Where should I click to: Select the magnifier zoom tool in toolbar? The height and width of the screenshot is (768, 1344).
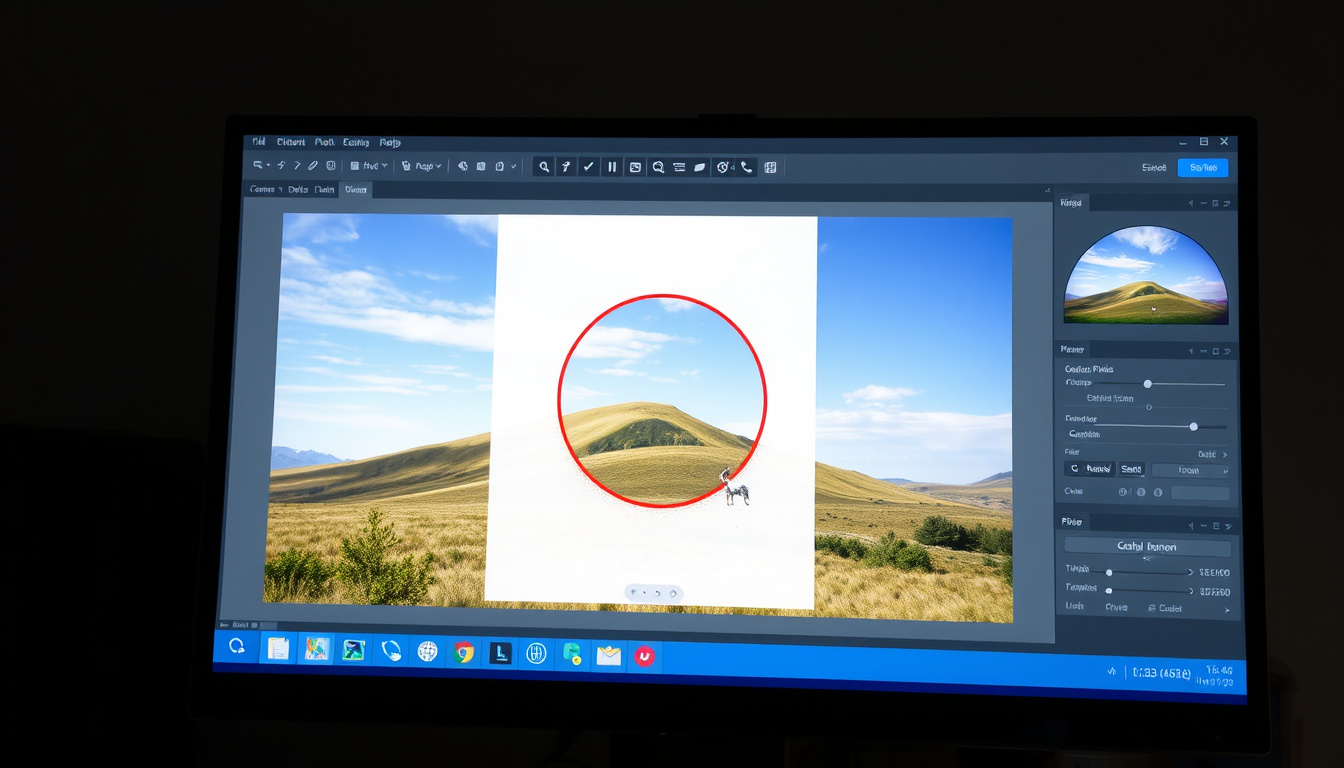[543, 167]
